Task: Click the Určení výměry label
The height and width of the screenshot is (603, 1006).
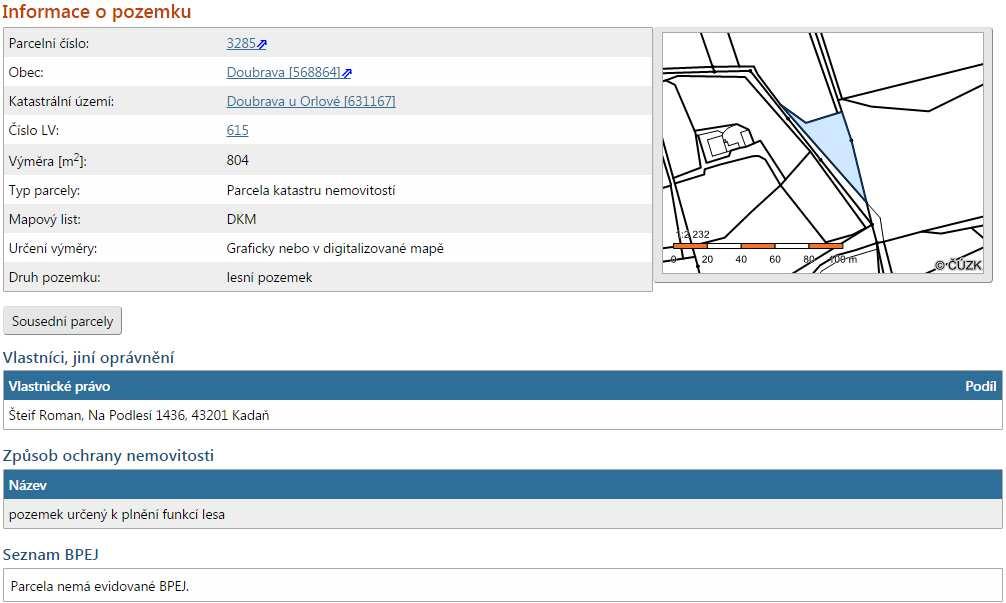Action: coord(53,248)
